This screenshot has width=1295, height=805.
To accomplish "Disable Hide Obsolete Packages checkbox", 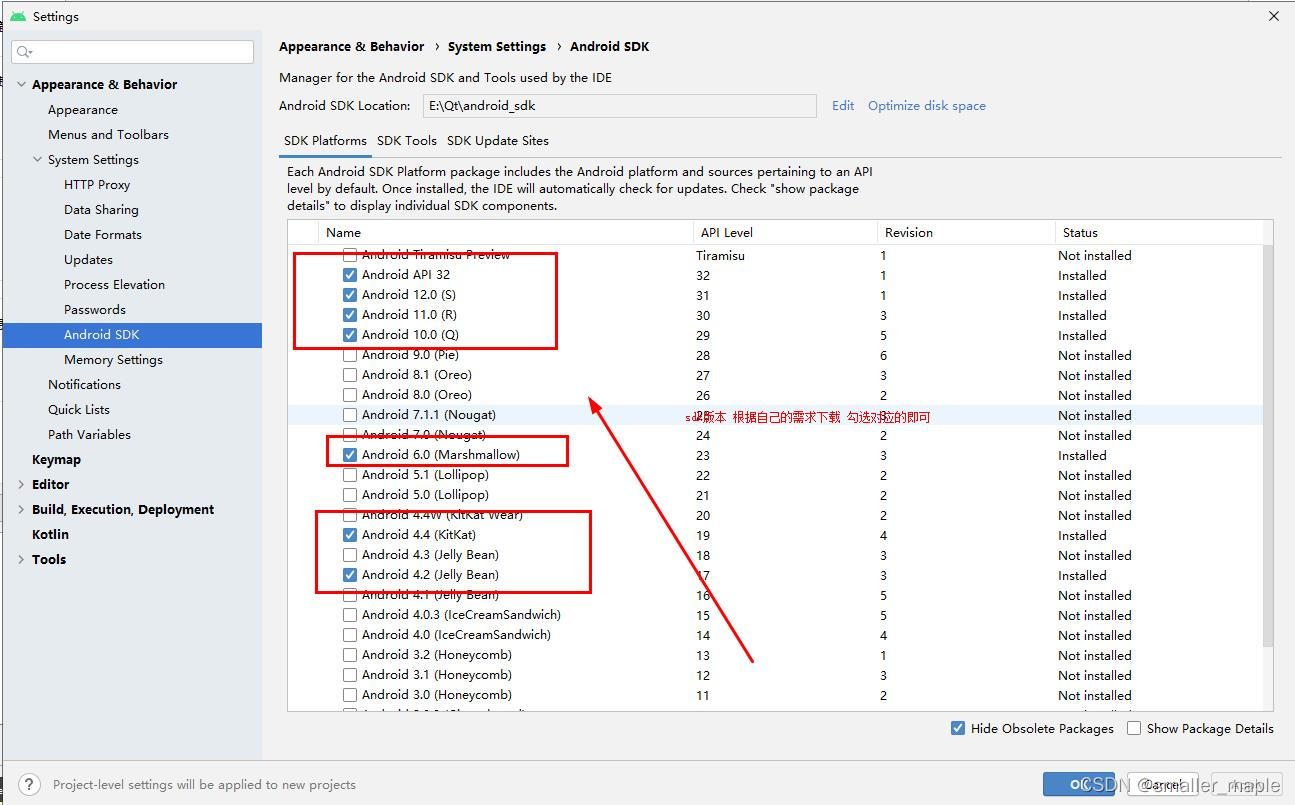I will pos(958,728).
